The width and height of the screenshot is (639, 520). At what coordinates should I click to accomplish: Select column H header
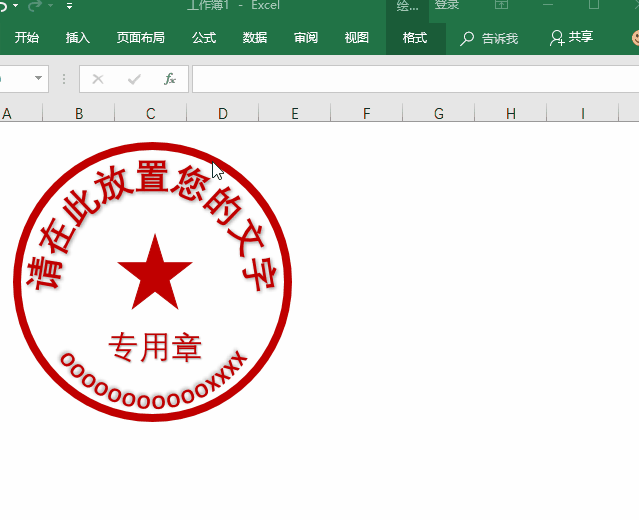pos(511,113)
